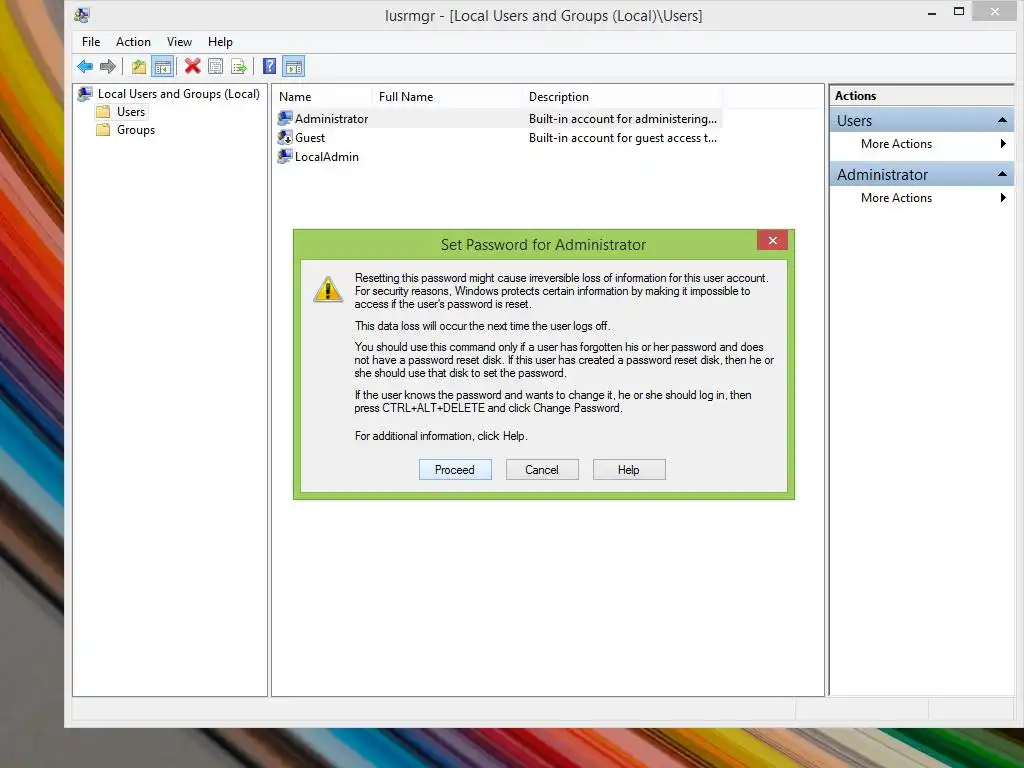Click More Actions label under Users

pos(896,144)
